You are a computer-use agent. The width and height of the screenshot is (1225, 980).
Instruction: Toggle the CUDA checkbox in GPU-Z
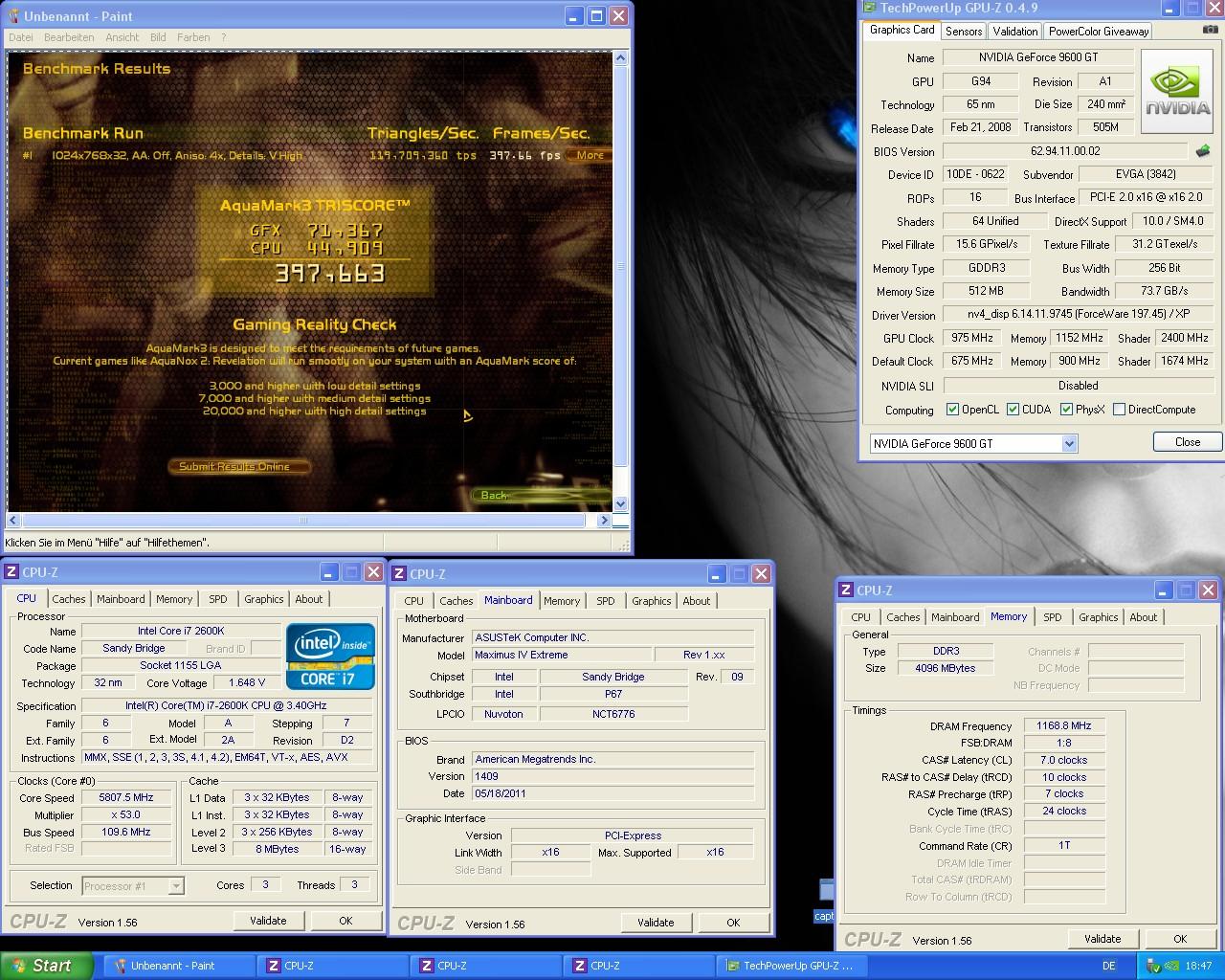pyautogui.click(x=1013, y=410)
